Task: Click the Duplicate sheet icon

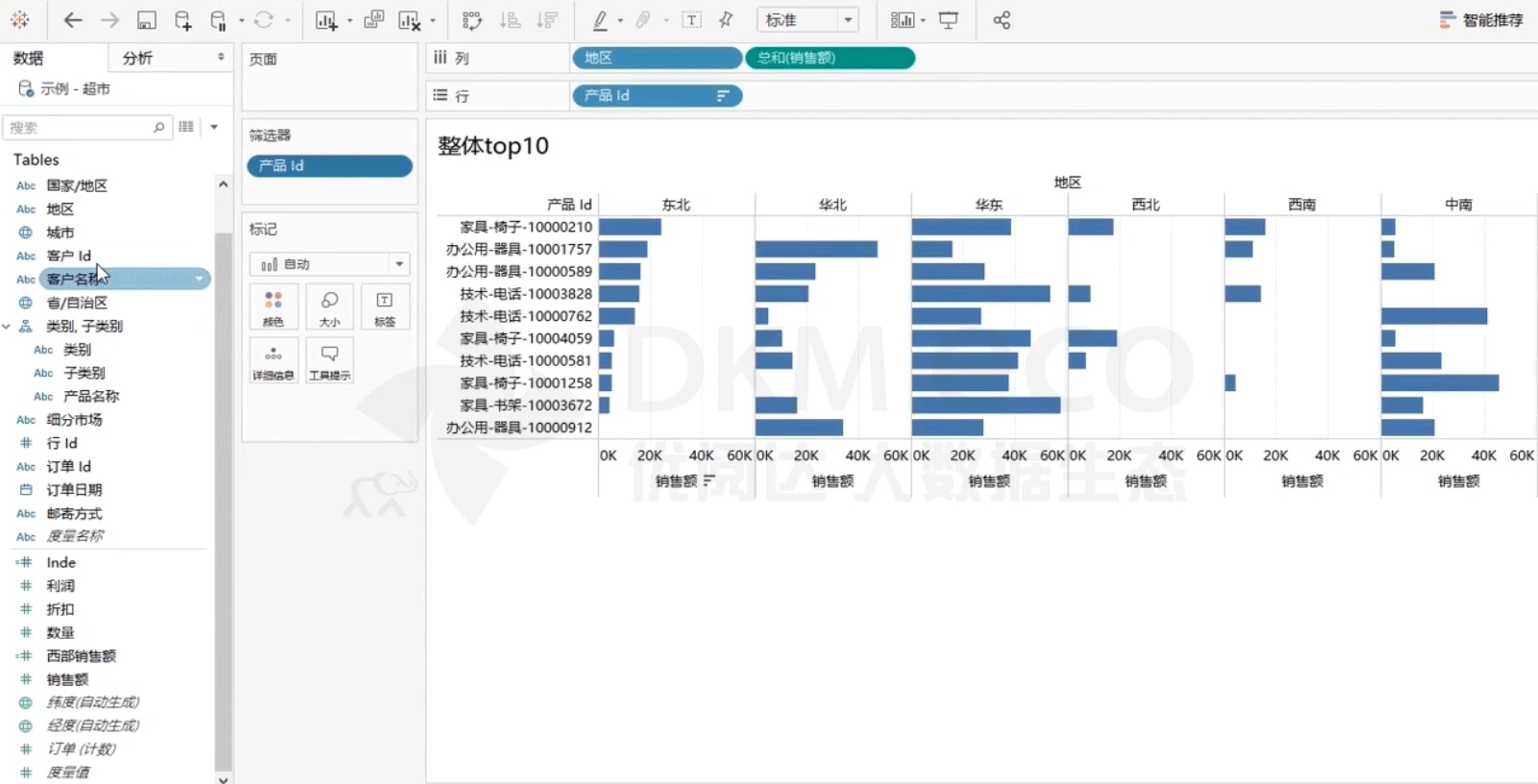Action: point(374,20)
